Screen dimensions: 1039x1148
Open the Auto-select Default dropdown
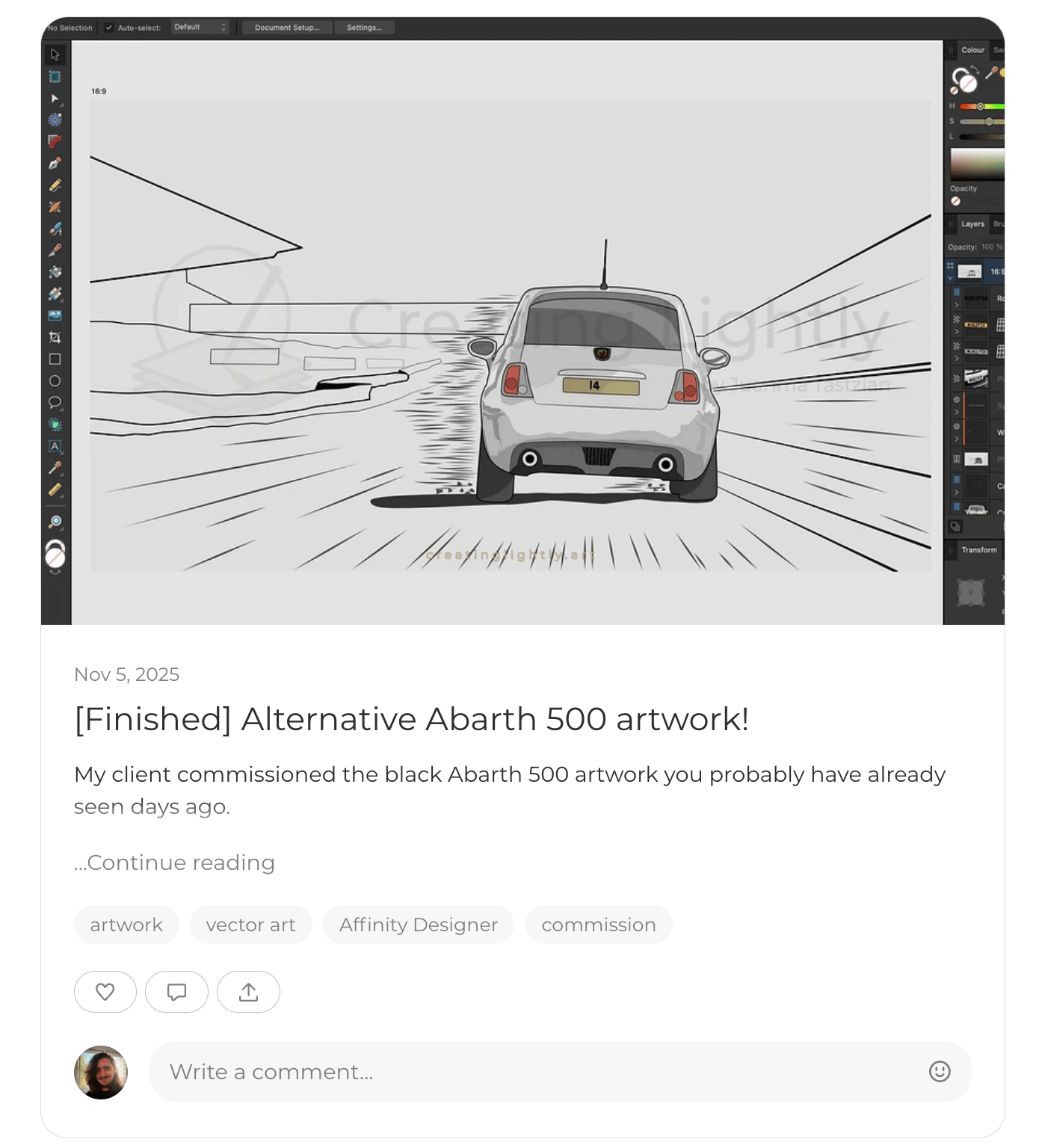coord(200,27)
